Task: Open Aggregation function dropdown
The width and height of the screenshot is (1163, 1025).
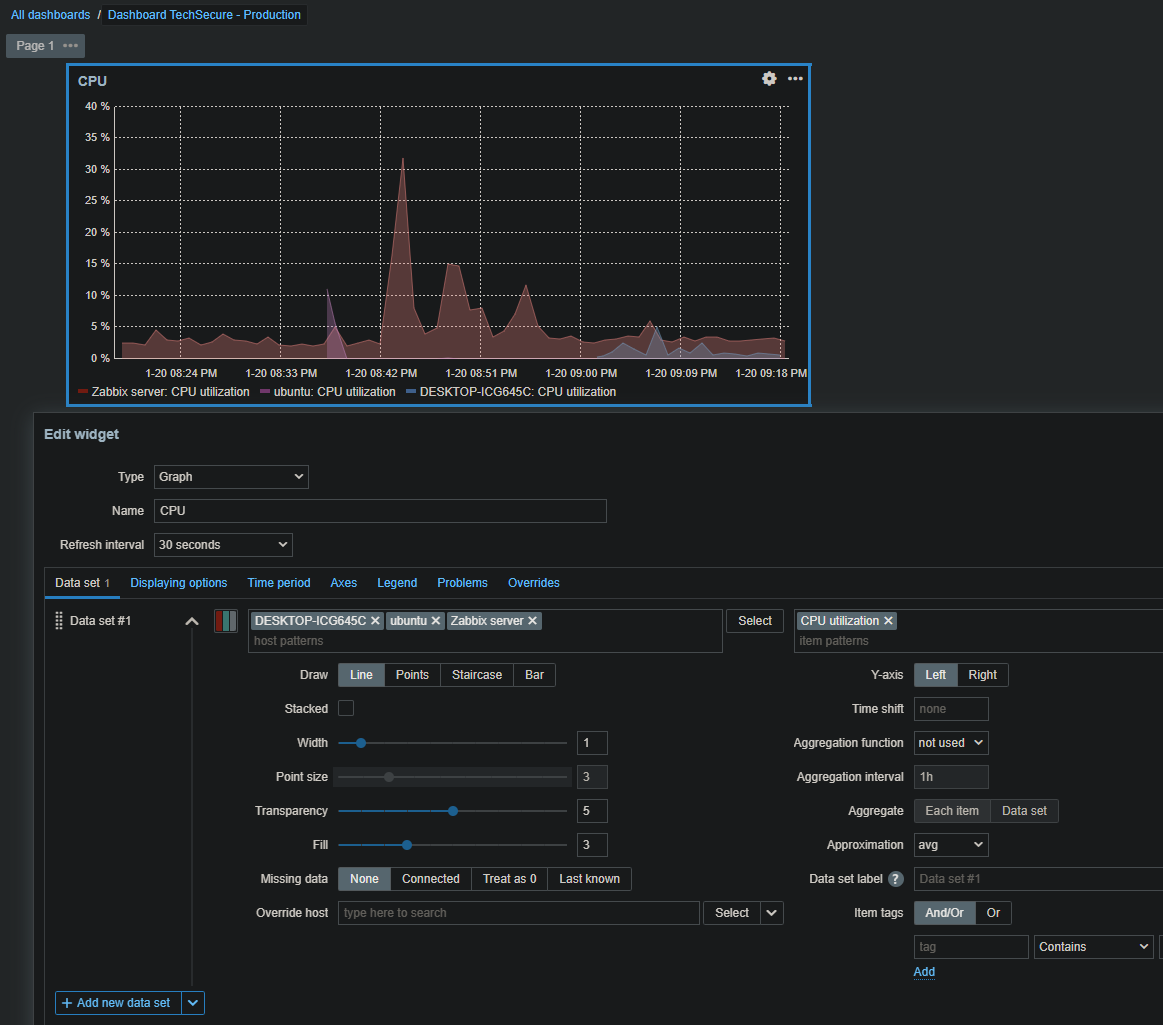Action: 951,743
